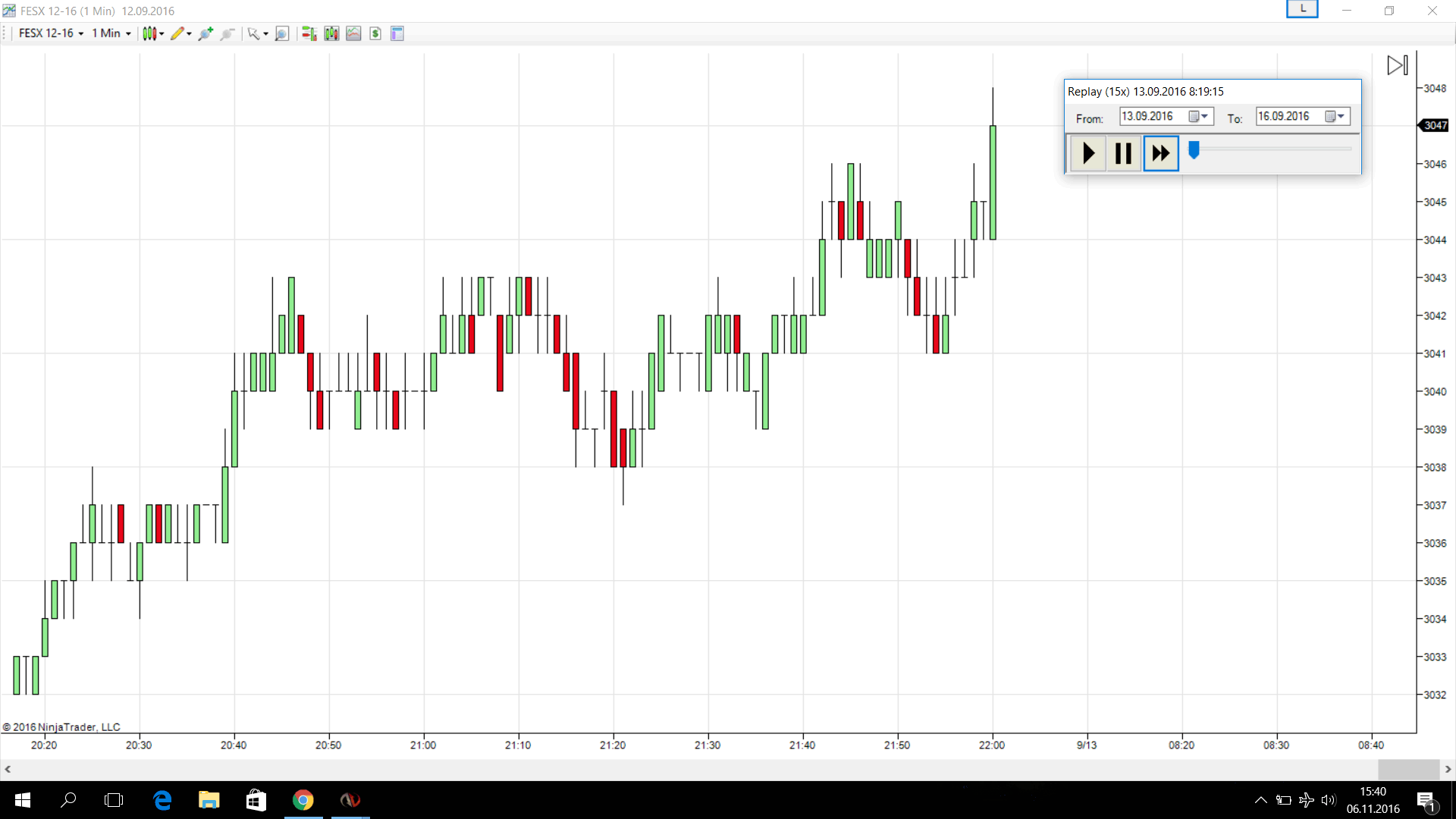Open the indicators icon

353,33
